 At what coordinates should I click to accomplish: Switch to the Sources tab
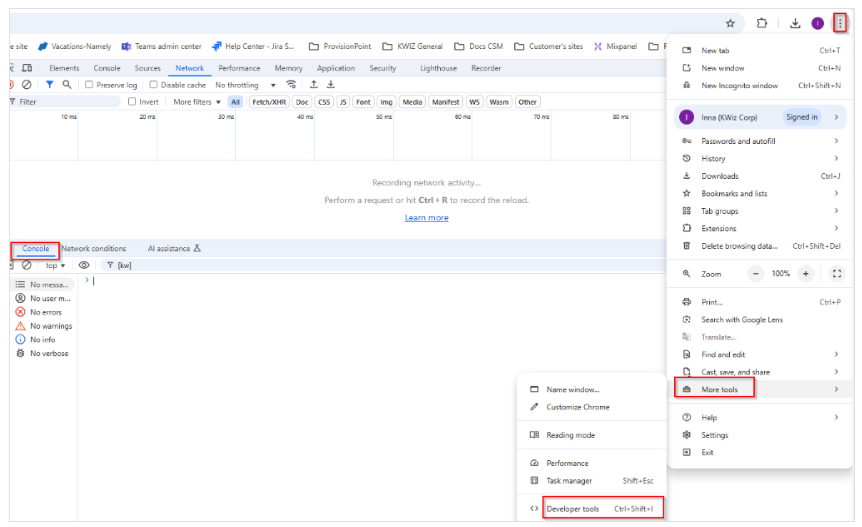click(x=147, y=68)
